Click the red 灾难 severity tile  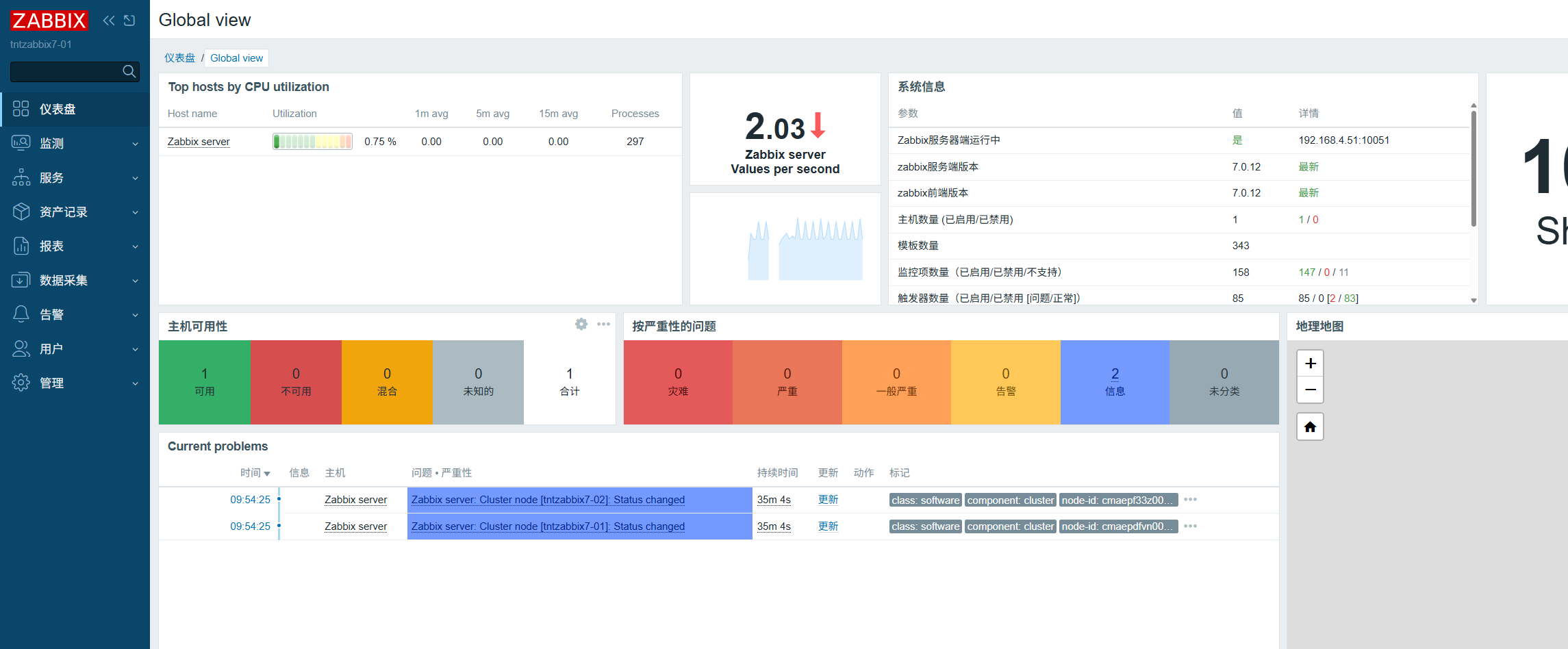click(678, 382)
